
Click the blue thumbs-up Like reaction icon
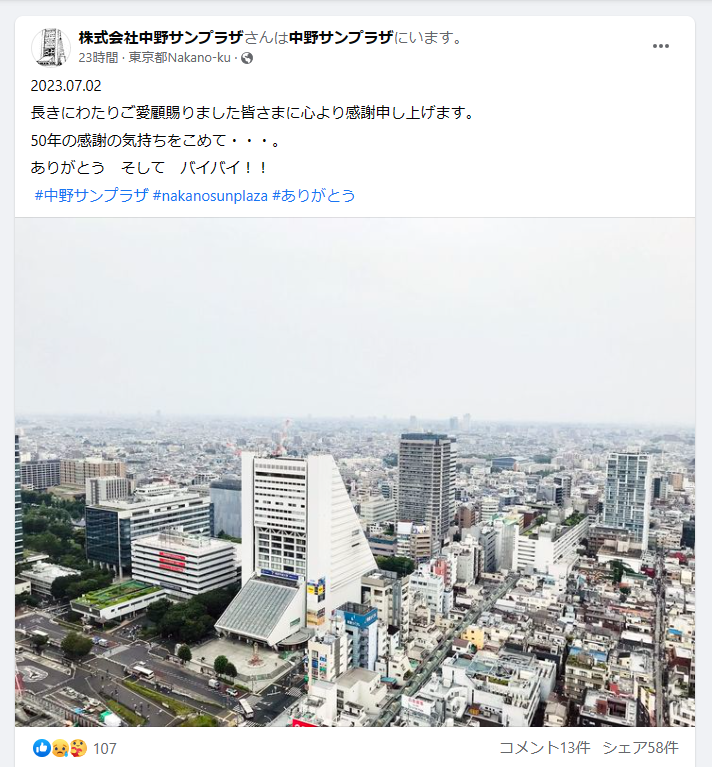tap(42, 748)
